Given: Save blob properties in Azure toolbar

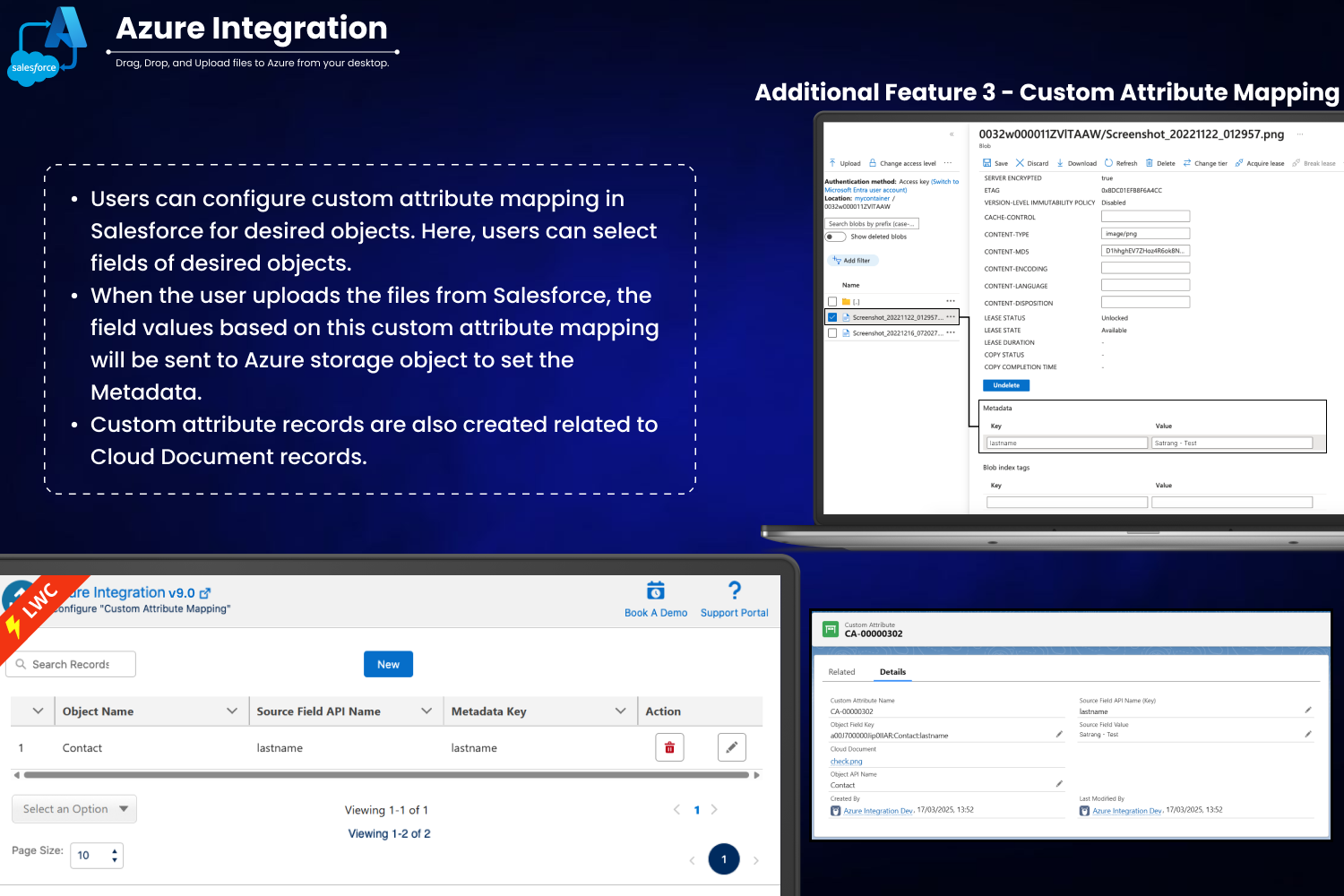Looking at the screenshot, I should (995, 163).
